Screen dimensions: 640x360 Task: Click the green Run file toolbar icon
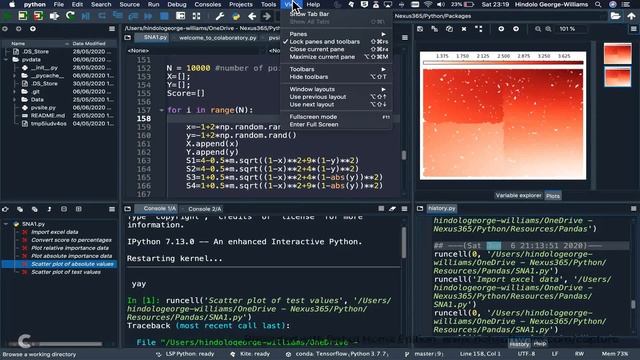tap(7, 16)
